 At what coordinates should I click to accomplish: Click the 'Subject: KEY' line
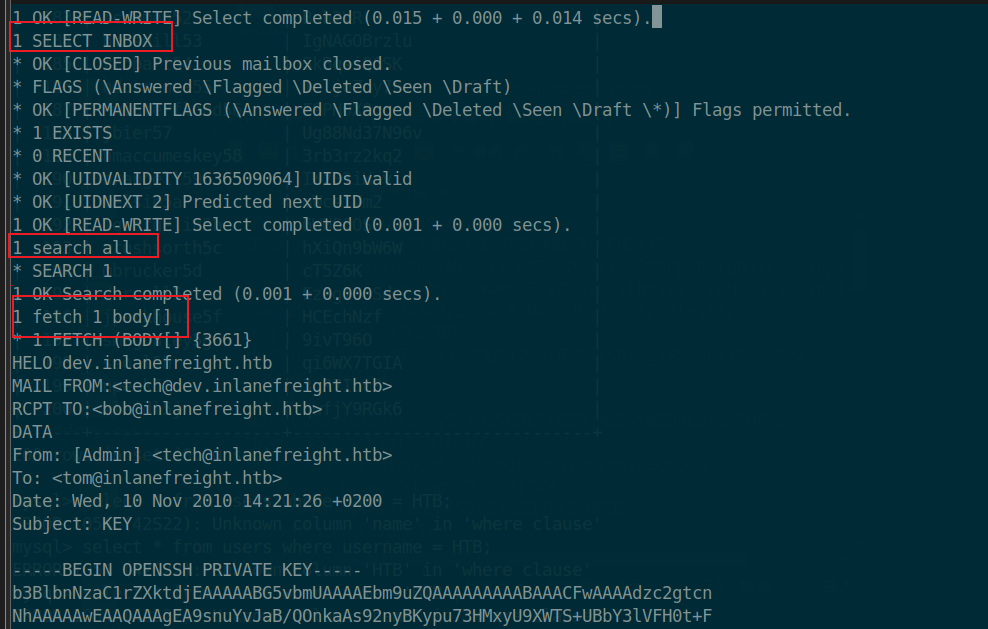72,524
